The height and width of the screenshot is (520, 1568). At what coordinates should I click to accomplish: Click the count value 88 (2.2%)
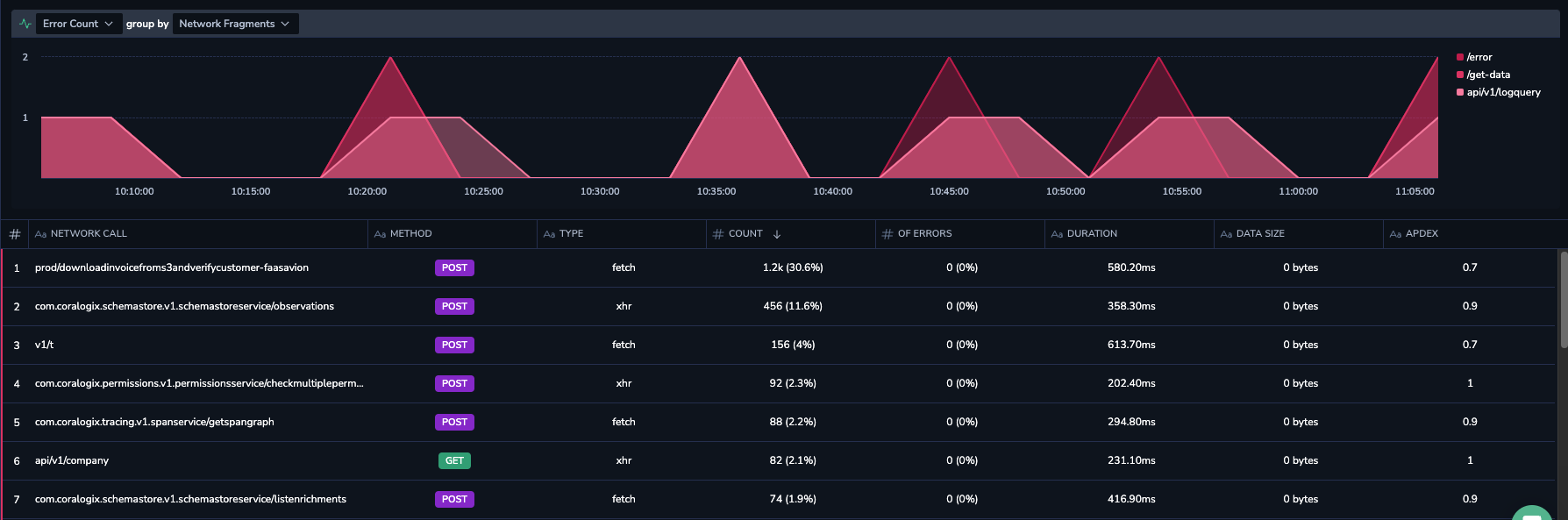pos(793,422)
